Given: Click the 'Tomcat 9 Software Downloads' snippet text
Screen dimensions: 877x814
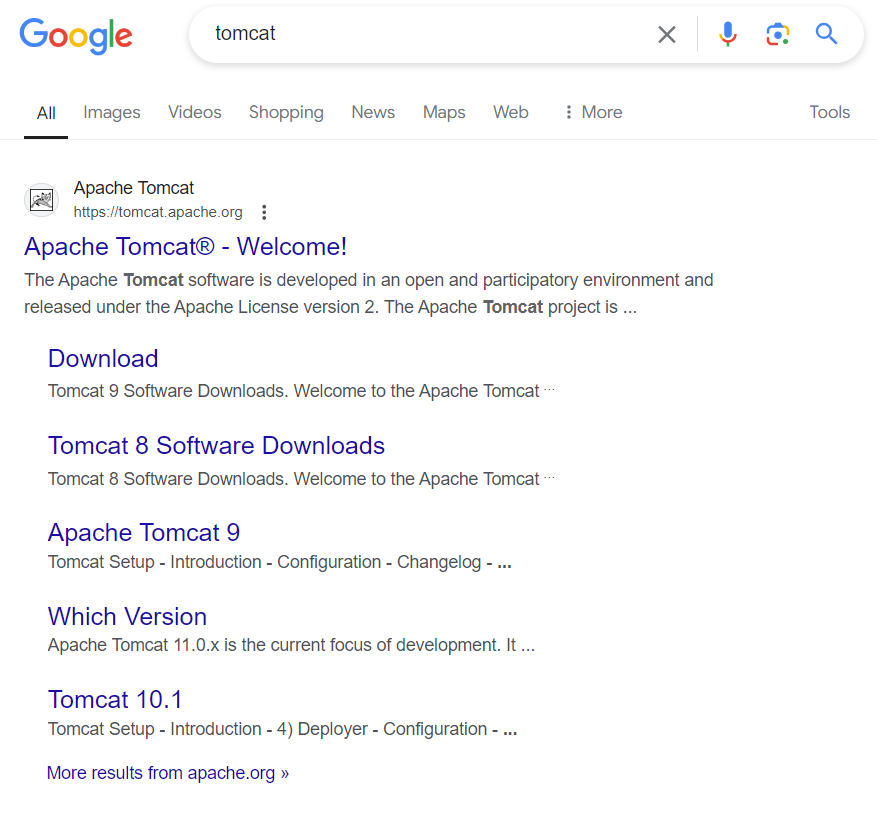Looking at the screenshot, I should (301, 391).
